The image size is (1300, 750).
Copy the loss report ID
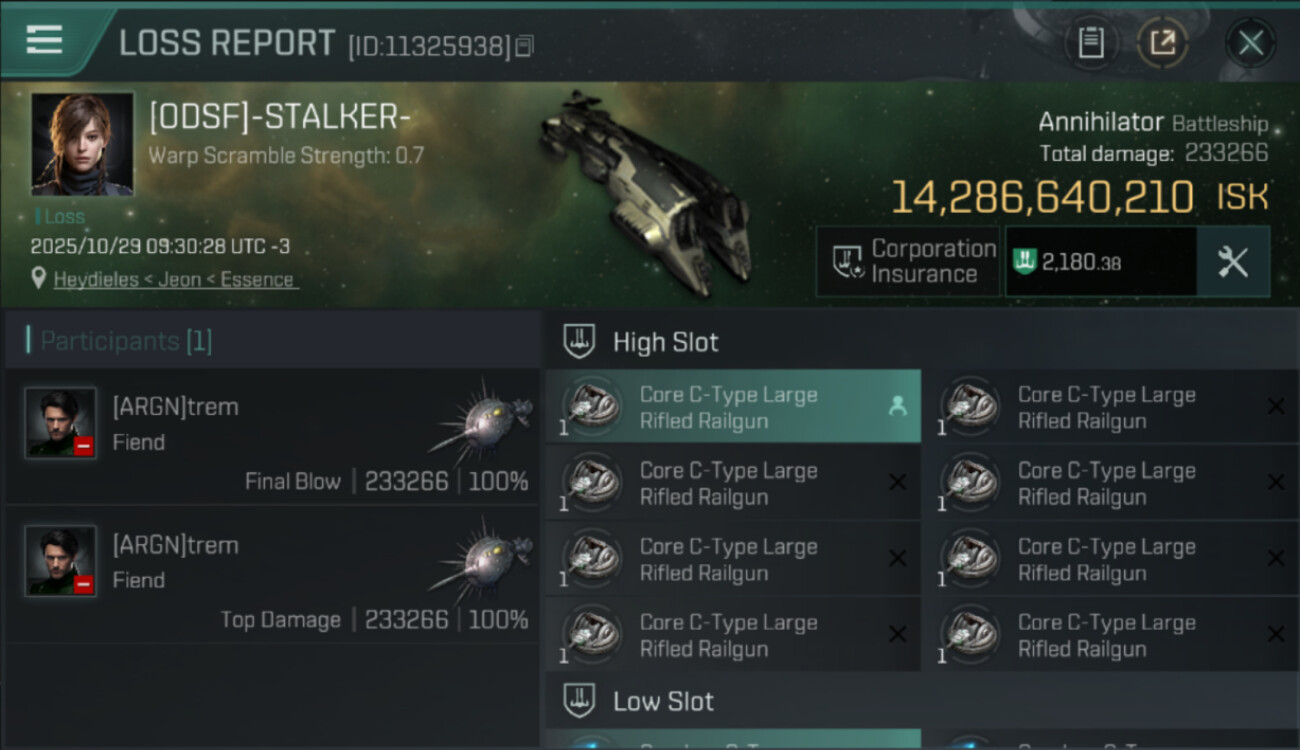pyautogui.click(x=525, y=46)
